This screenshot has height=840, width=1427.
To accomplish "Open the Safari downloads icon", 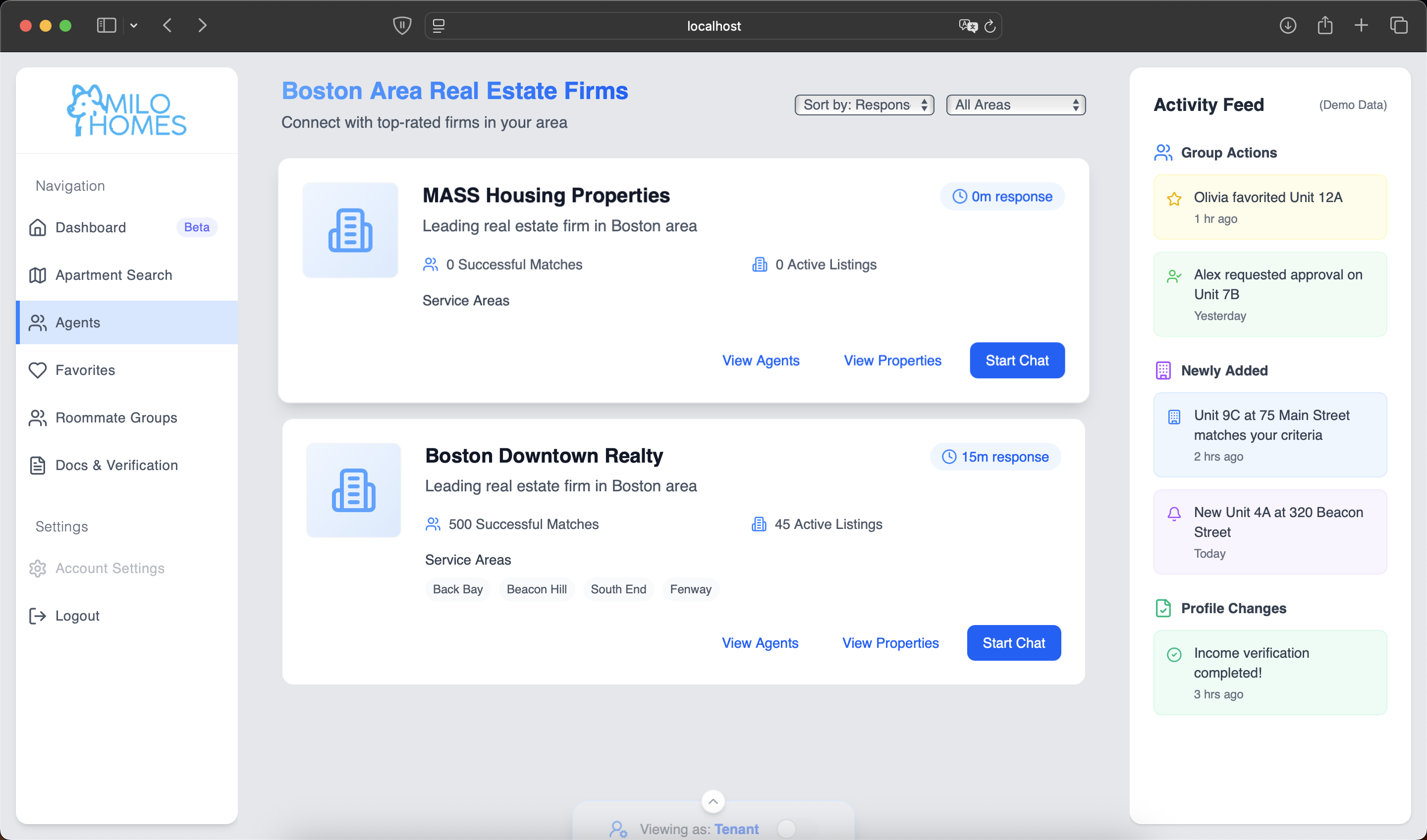I will pos(1288,25).
